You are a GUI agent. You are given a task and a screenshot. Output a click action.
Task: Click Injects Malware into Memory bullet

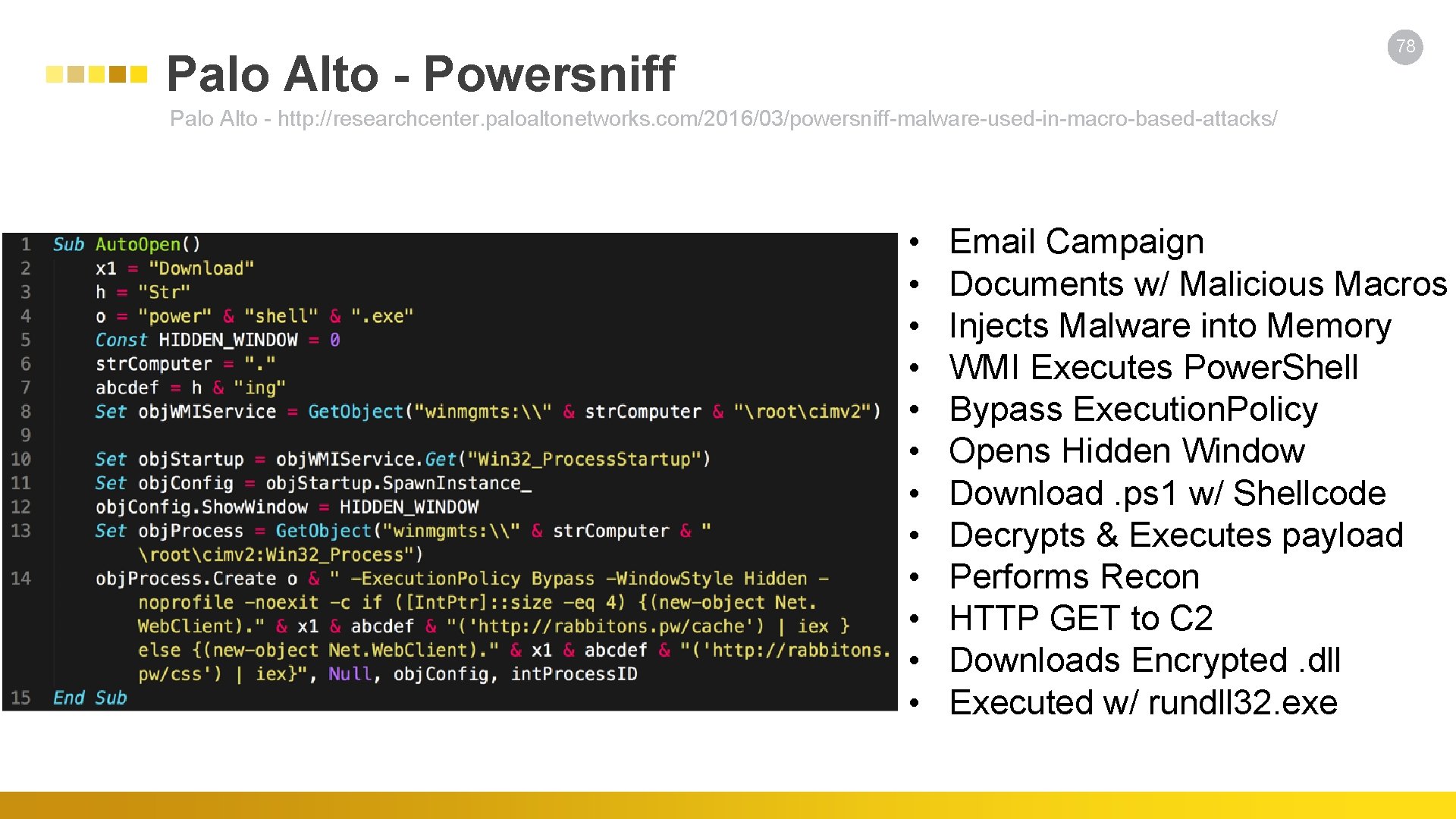pyautogui.click(x=1169, y=326)
